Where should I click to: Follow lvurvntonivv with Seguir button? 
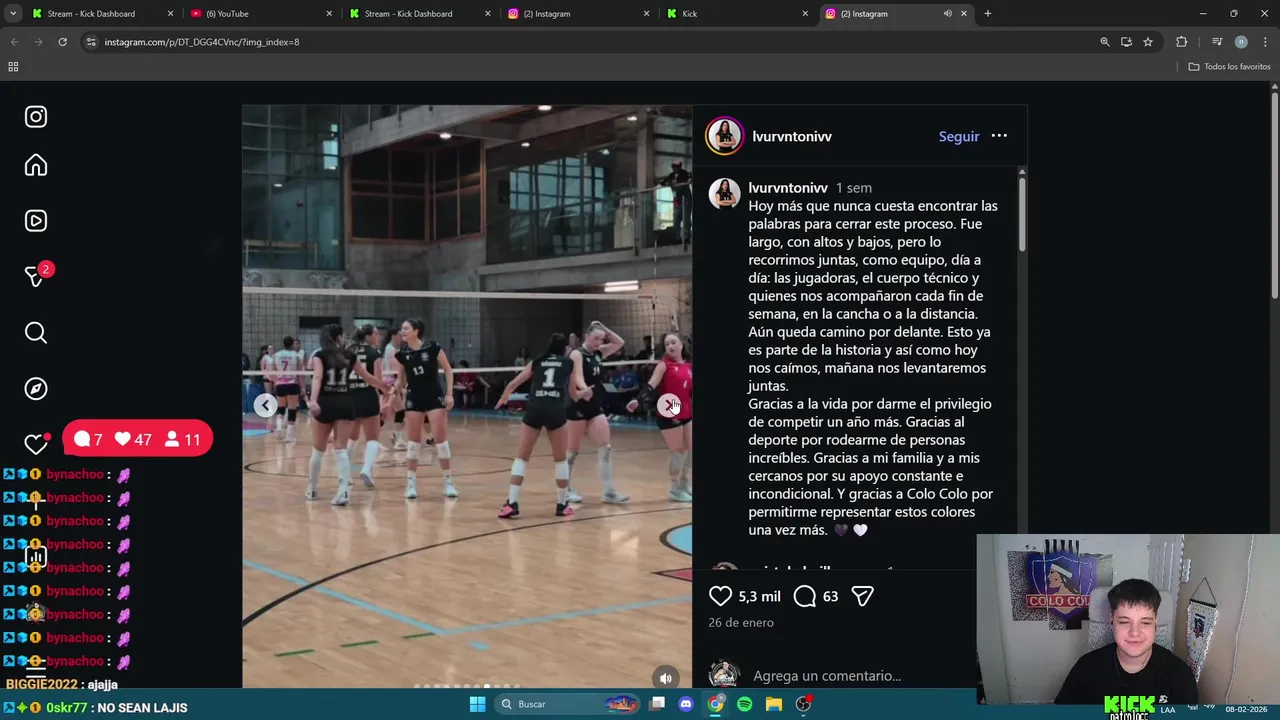959,136
